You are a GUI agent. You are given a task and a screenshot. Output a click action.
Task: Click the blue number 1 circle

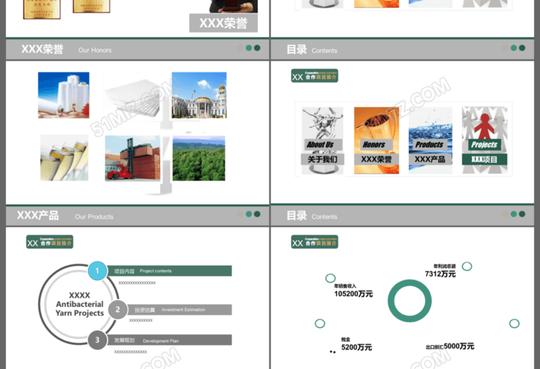(97, 271)
